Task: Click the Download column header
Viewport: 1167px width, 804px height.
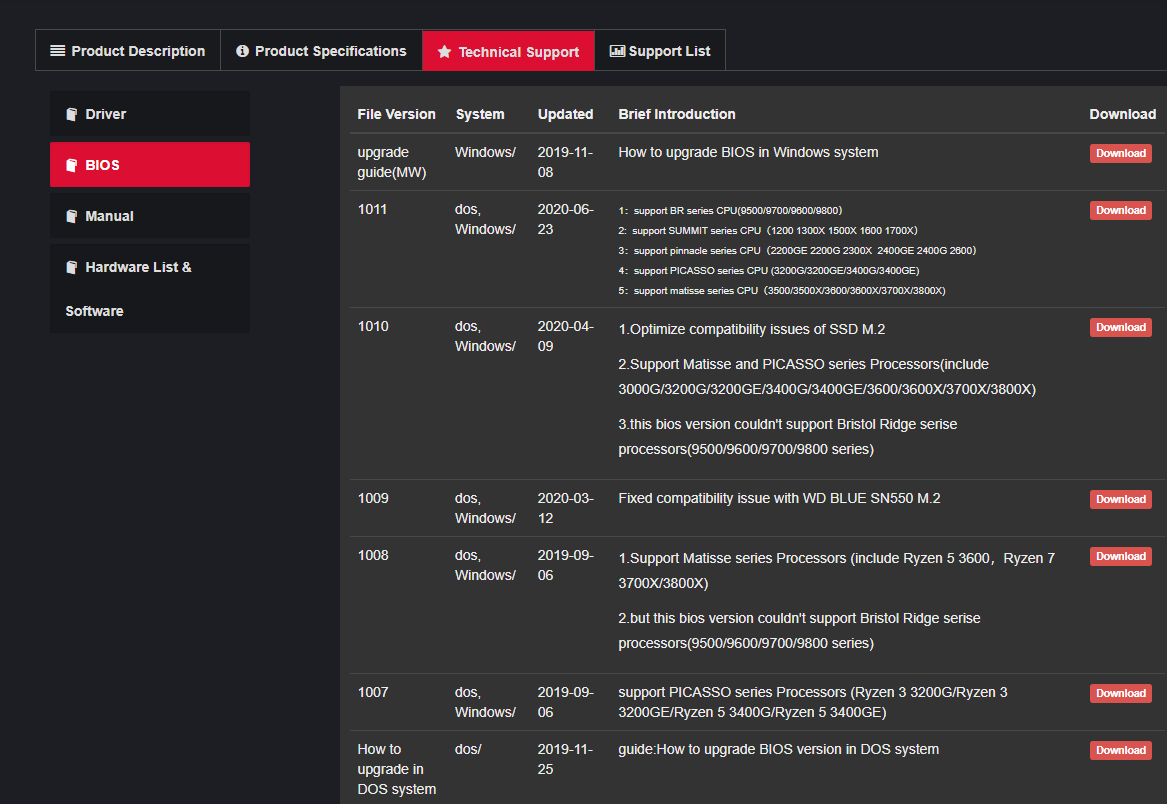Action: 1122,114
